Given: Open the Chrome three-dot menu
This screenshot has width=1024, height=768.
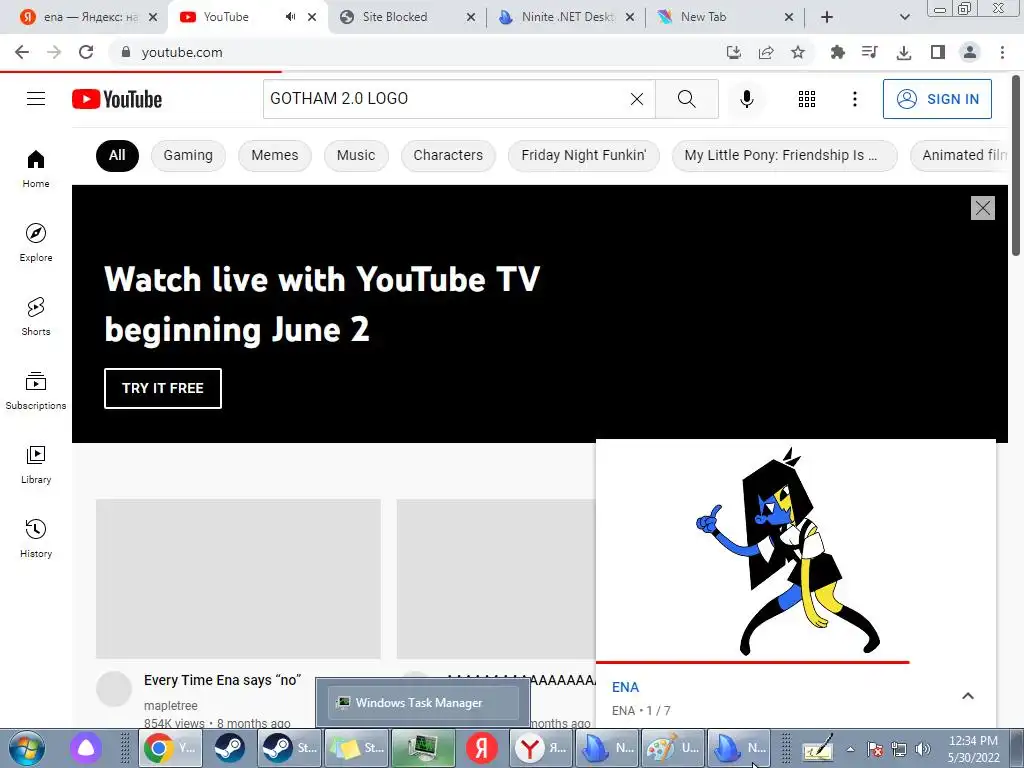Looking at the screenshot, I should point(1002,52).
